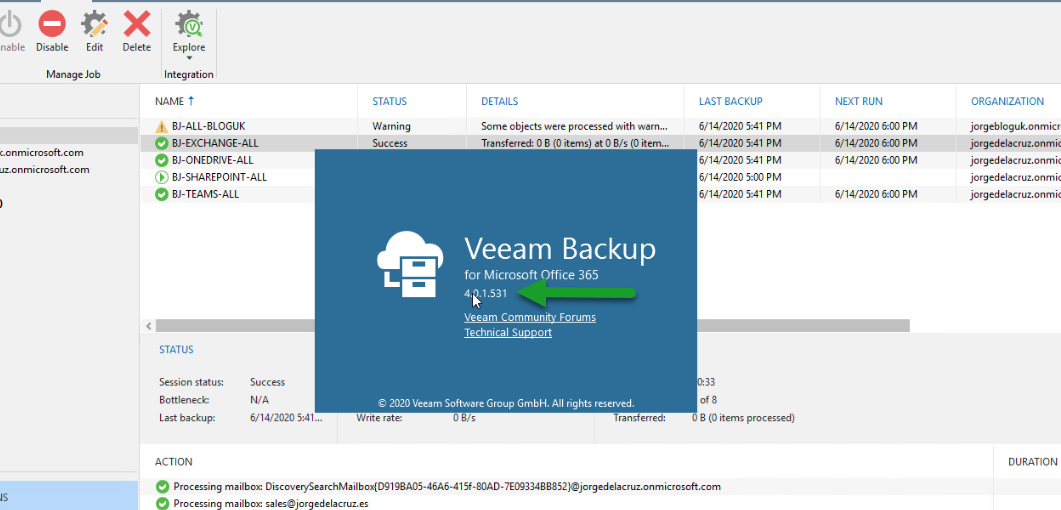Select the BJ-ONEDRIVE-ALL job
The image size is (1061, 510).
coord(214,160)
